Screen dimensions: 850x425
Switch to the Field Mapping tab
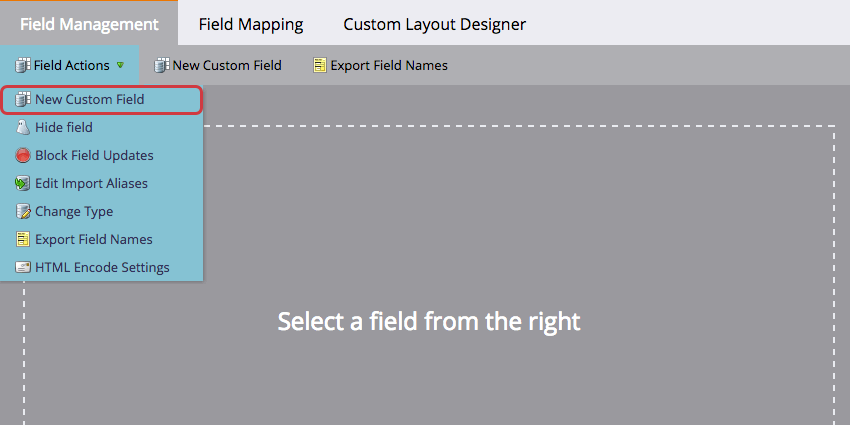point(250,24)
